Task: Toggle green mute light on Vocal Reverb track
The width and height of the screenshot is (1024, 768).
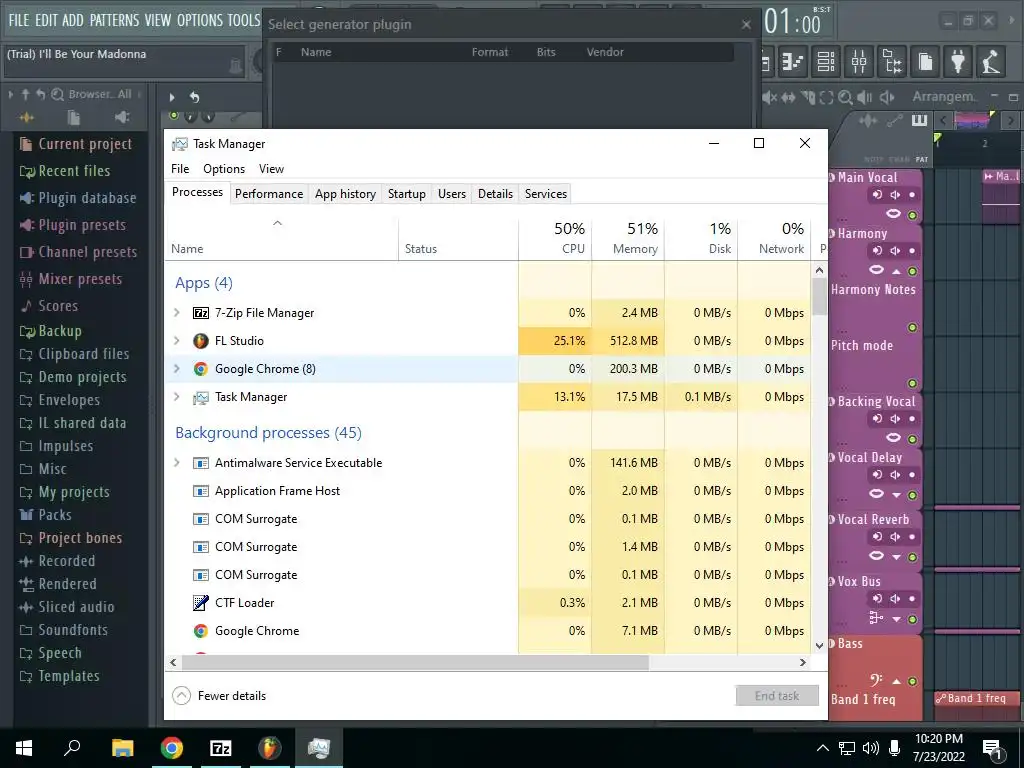Action: click(x=912, y=557)
